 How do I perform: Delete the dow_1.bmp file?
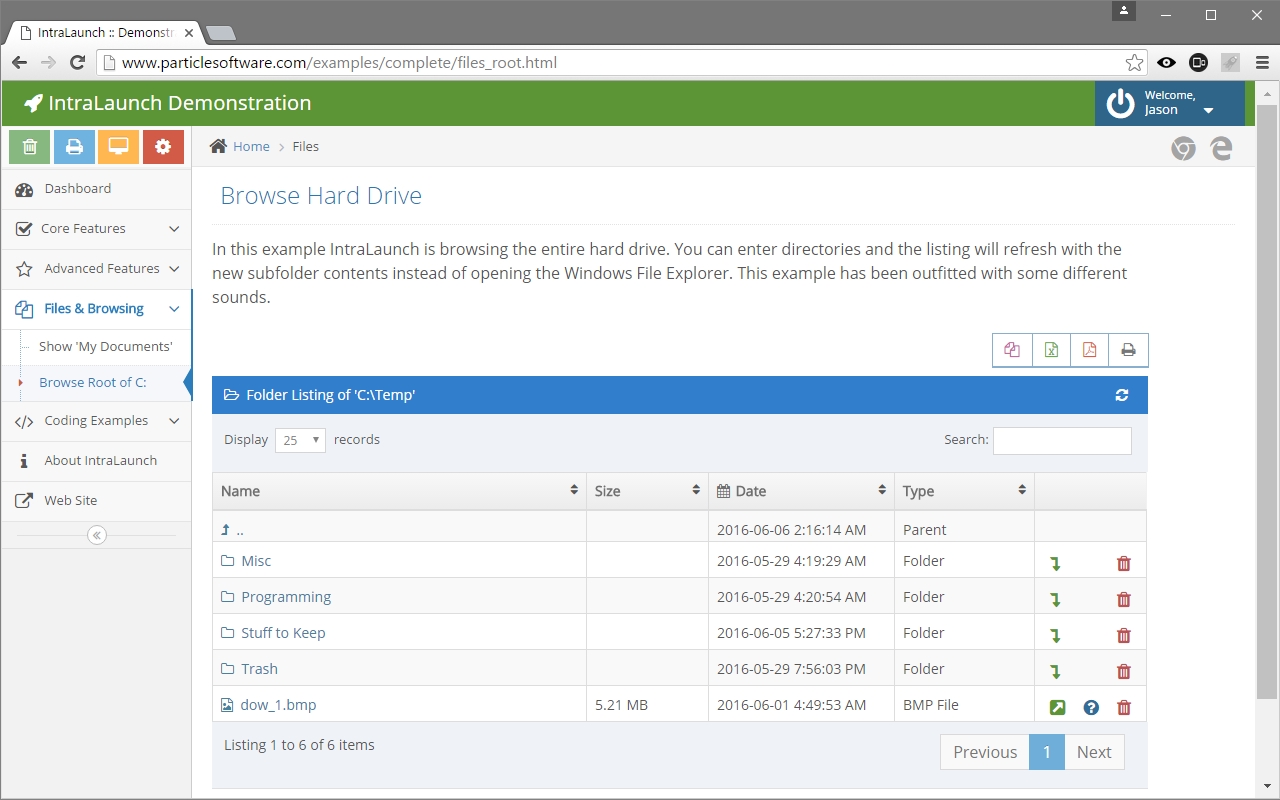click(1124, 707)
